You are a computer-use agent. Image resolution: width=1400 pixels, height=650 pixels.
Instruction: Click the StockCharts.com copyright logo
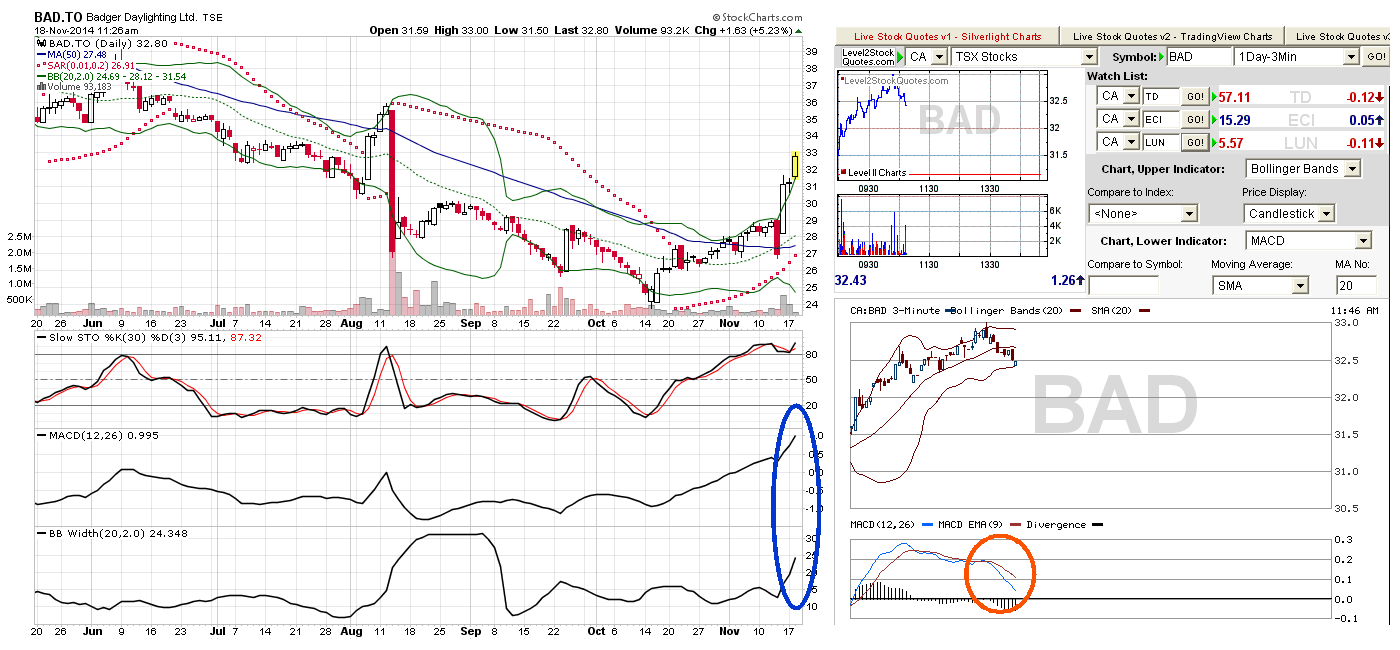click(758, 17)
